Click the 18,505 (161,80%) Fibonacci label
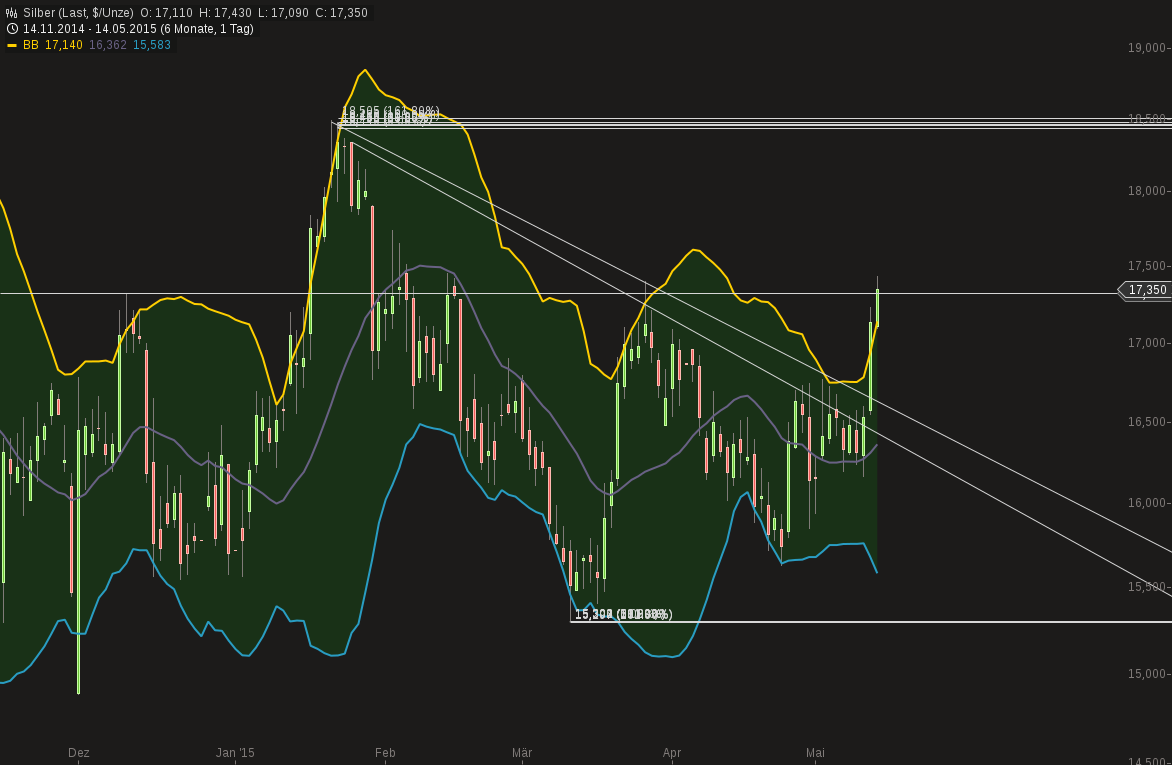 [x=390, y=111]
